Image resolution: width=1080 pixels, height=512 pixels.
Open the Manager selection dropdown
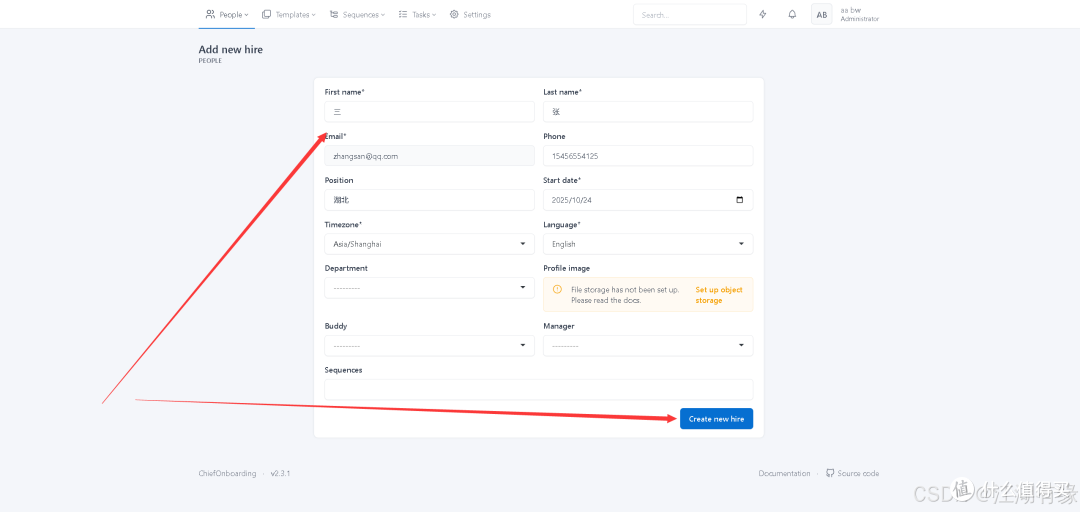(x=648, y=345)
